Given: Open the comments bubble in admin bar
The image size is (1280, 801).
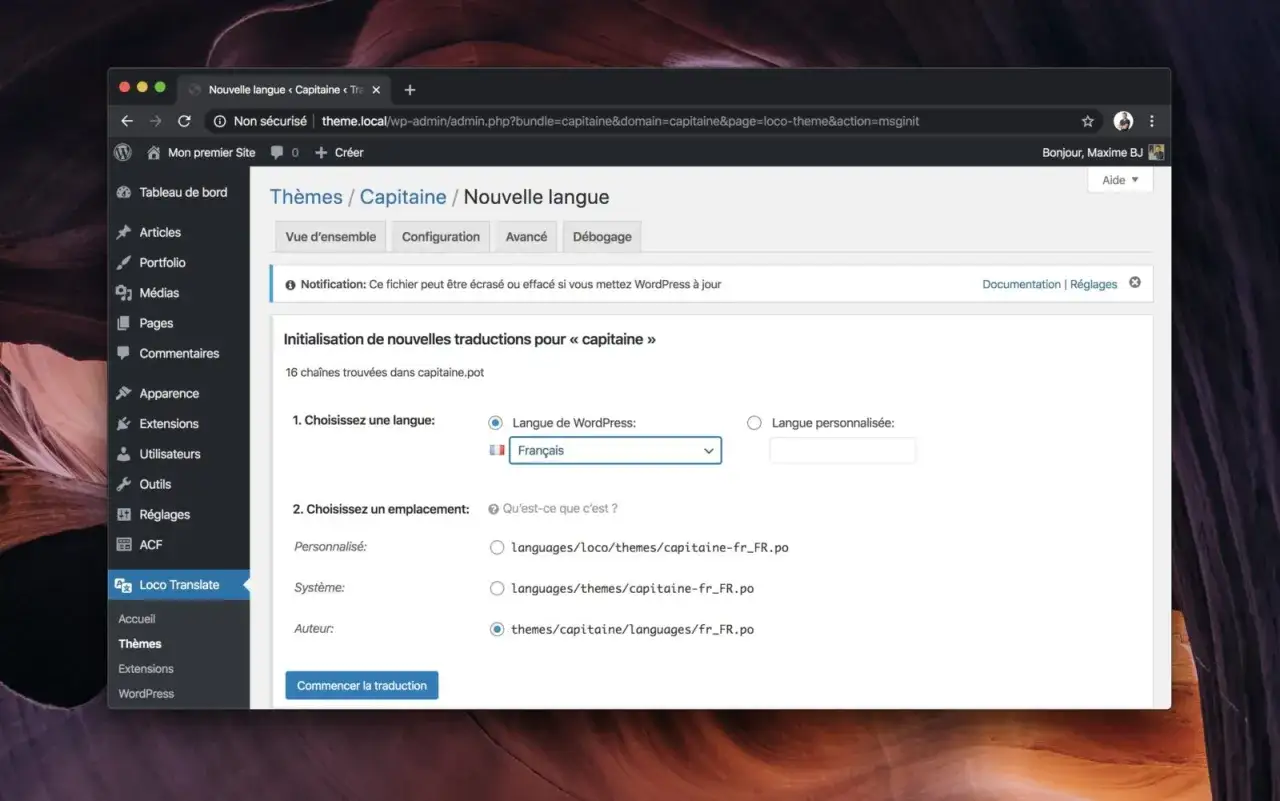Looking at the screenshot, I should pyautogui.click(x=277, y=153).
